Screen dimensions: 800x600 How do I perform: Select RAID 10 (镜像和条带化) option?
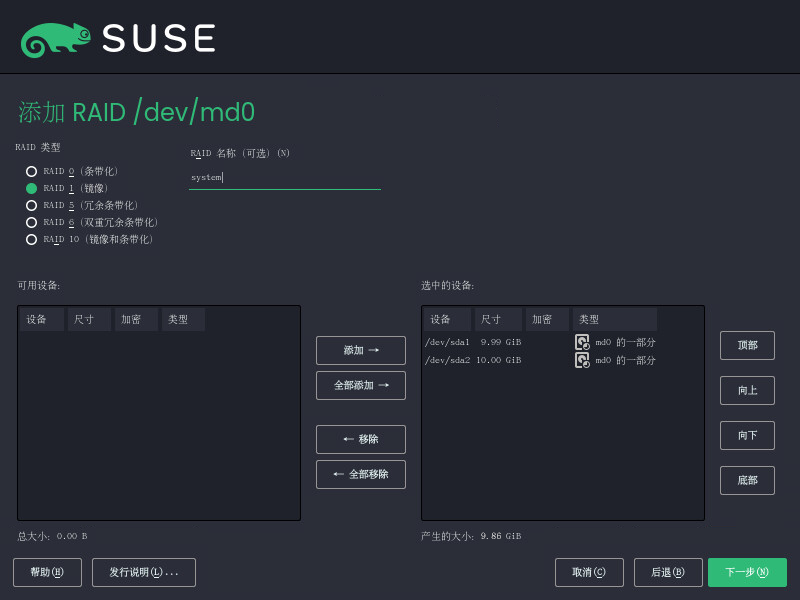32,239
